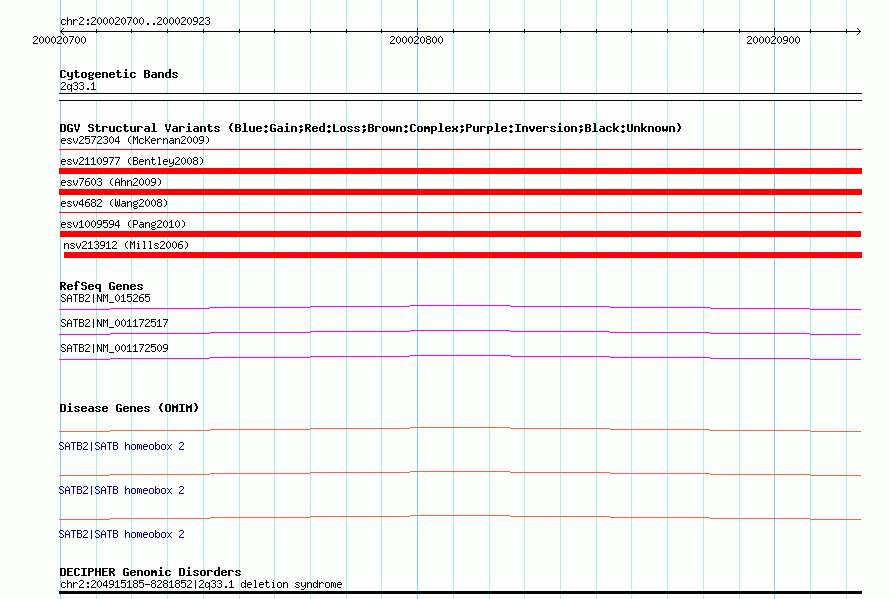Select variant nsv213912 (Mills2006)

(x=126, y=245)
